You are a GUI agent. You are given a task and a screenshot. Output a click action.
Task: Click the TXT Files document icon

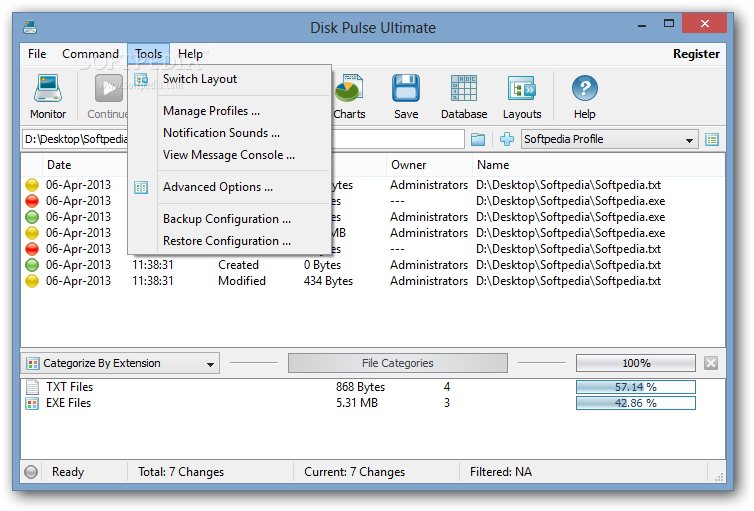pyautogui.click(x=32, y=386)
